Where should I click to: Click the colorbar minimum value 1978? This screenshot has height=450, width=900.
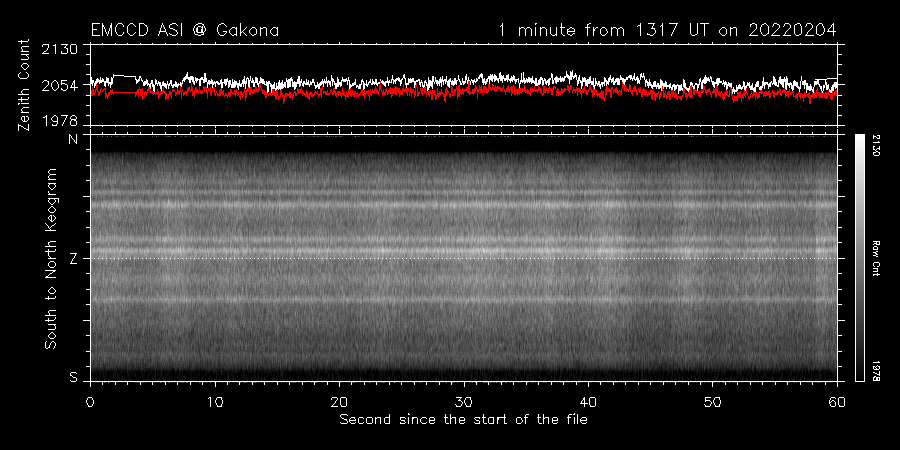(876, 370)
